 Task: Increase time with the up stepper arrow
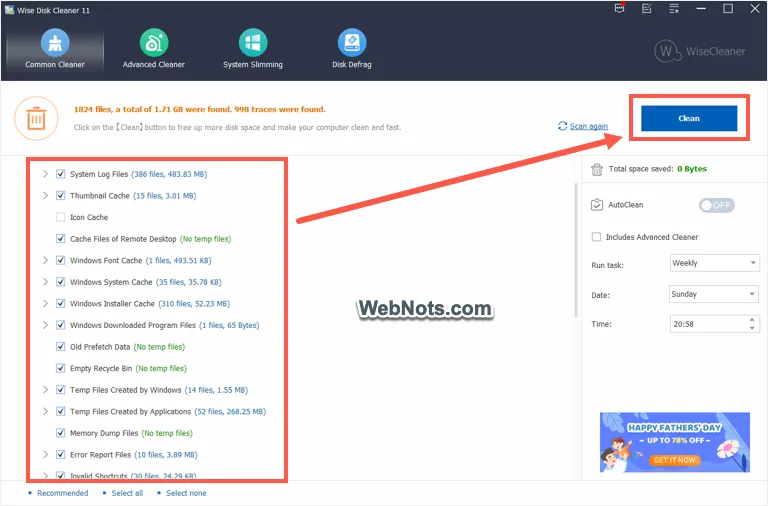(752, 320)
